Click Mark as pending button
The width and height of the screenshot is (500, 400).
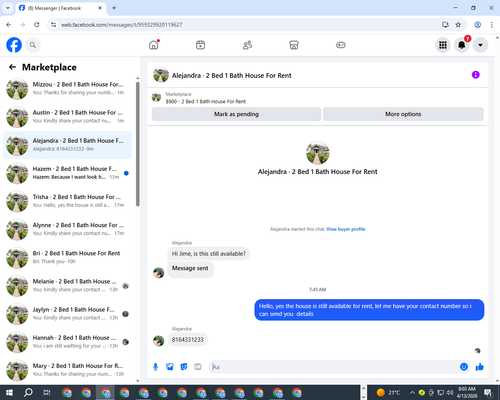pyautogui.click(x=236, y=114)
